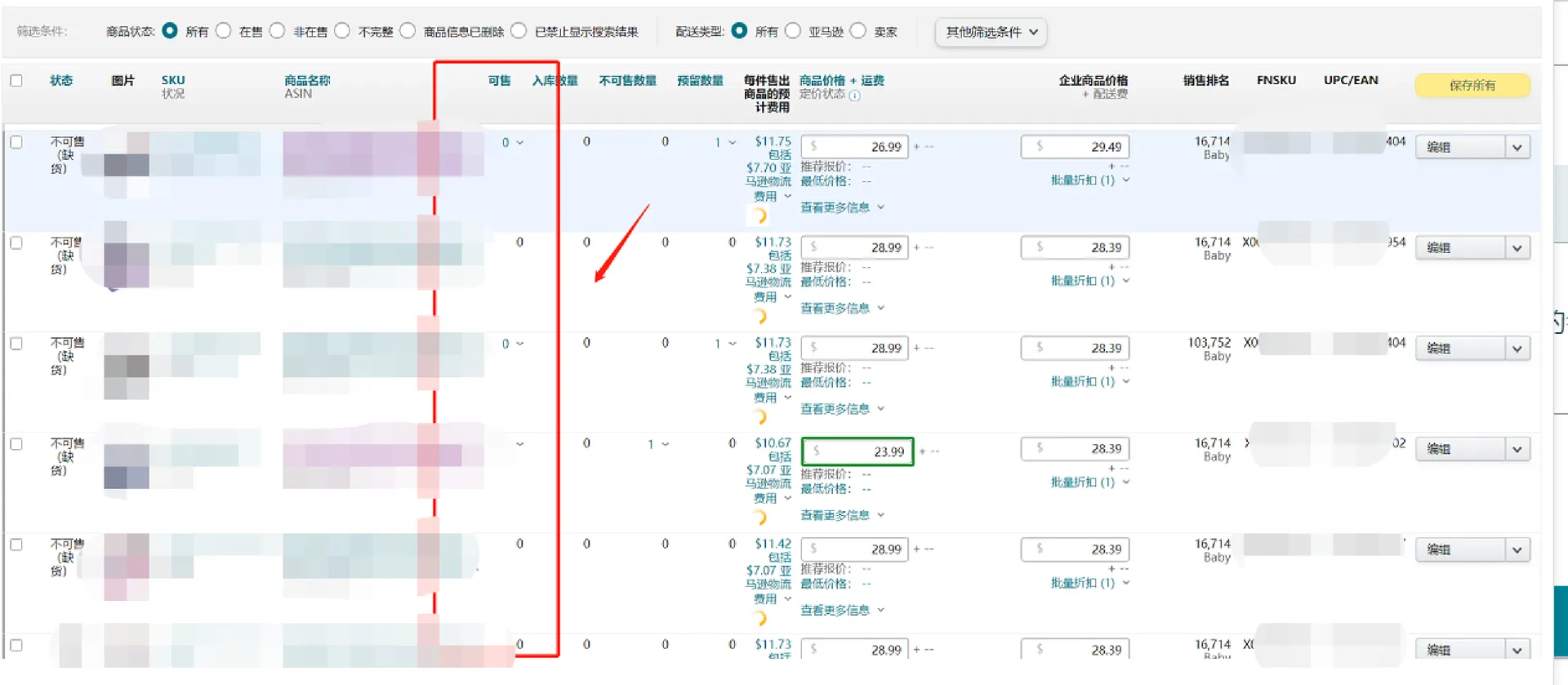Open the arrow beside 编辑 in the $11.42 fee row
Image resolution: width=1568 pixels, height=685 pixels.
coord(1517,549)
